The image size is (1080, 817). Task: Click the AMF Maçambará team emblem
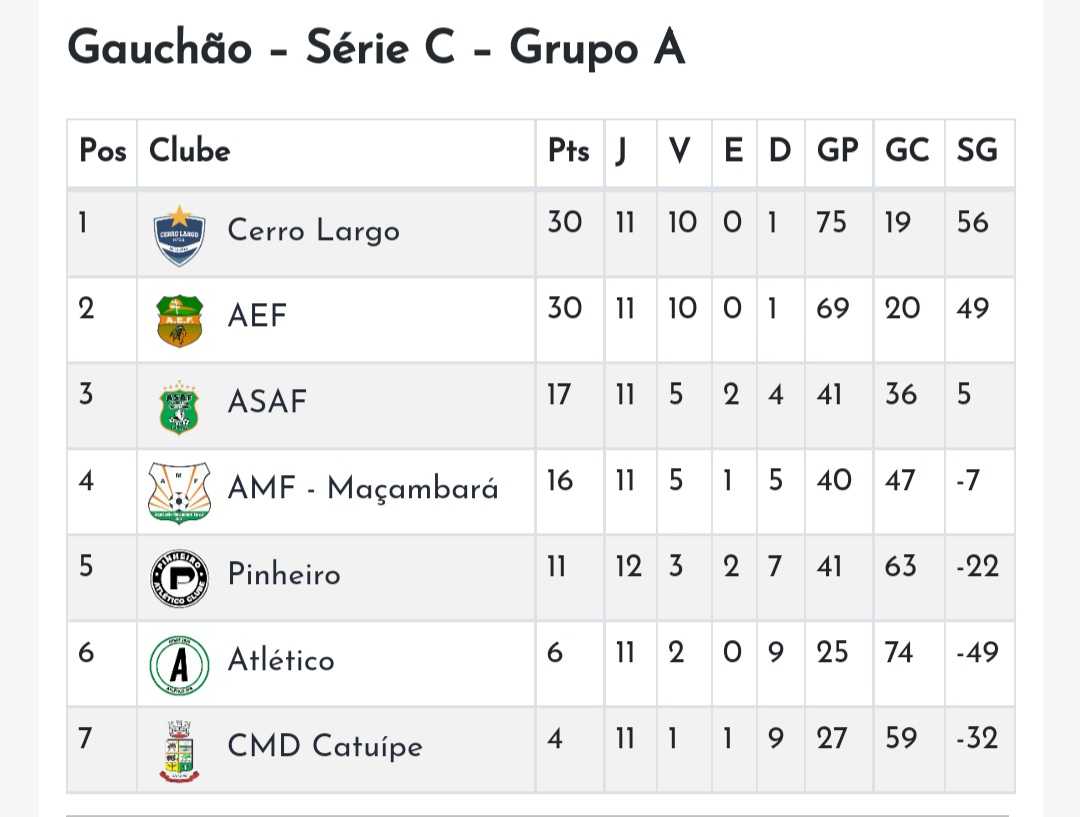pyautogui.click(x=180, y=492)
